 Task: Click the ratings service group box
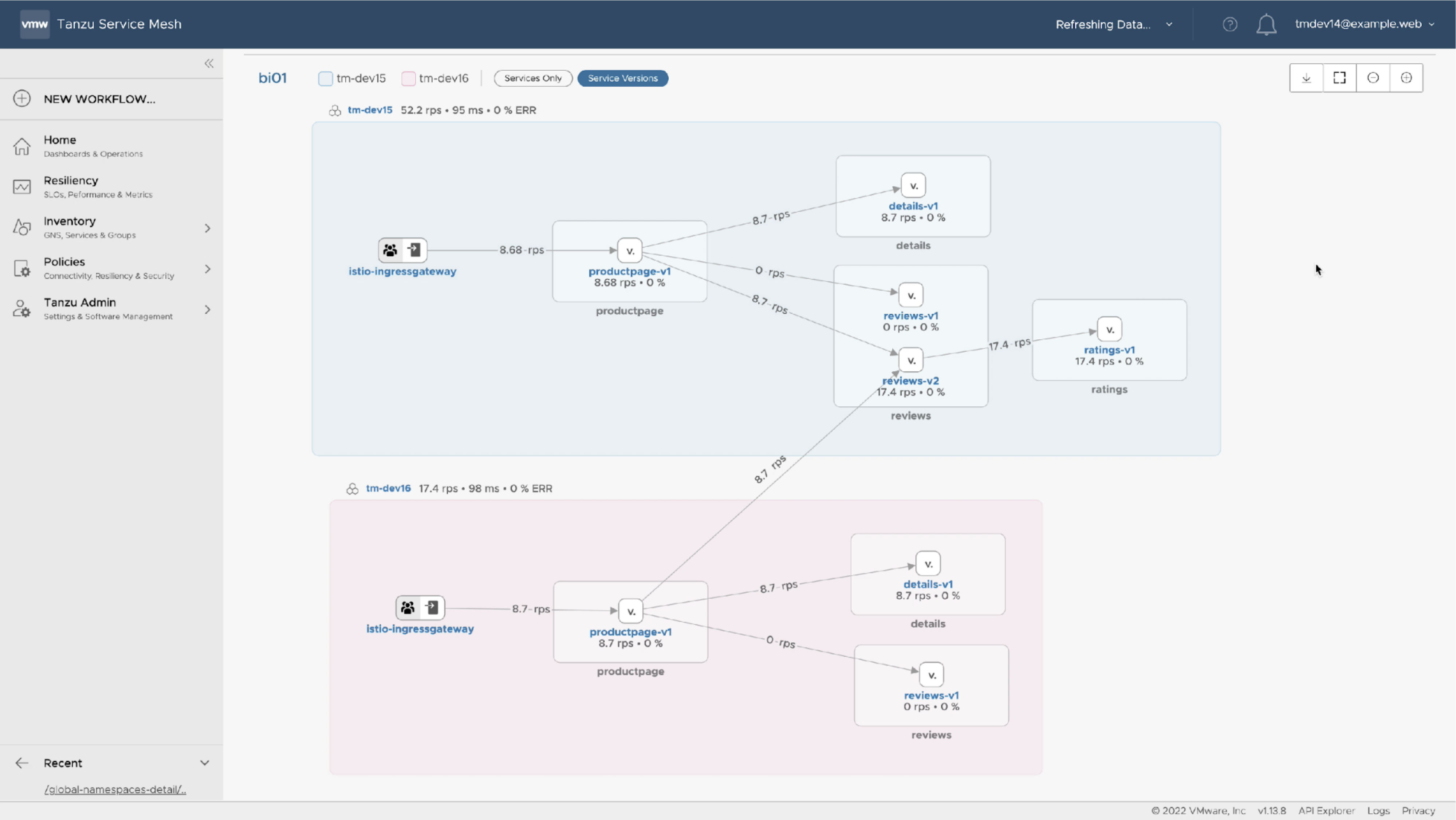(x=1110, y=340)
